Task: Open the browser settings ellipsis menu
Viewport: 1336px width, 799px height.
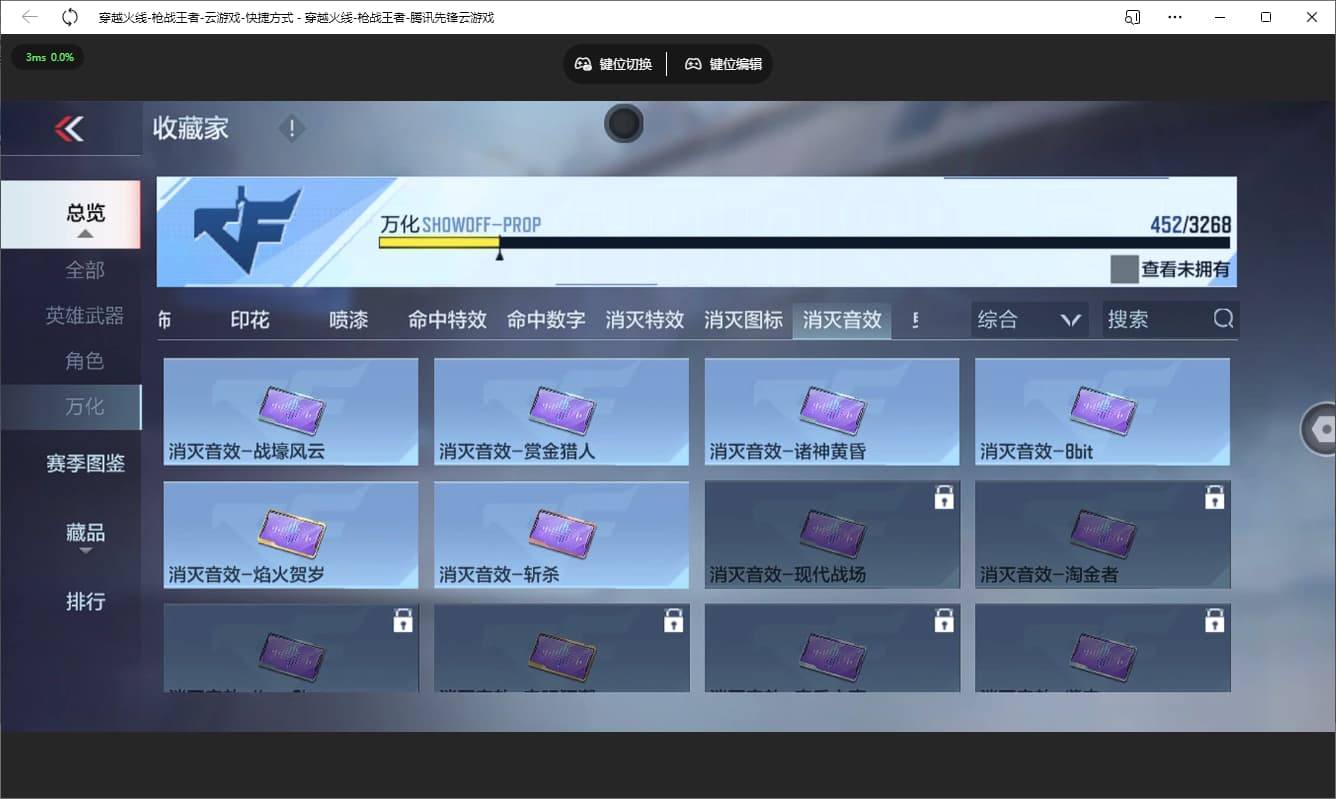Action: pos(1175,17)
